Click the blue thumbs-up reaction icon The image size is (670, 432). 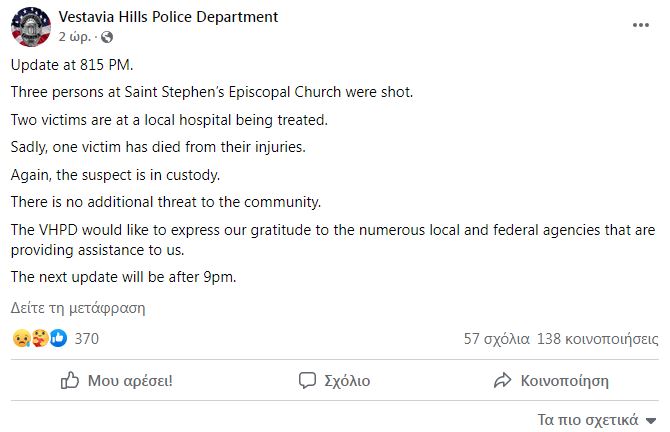pyautogui.click(x=59, y=338)
